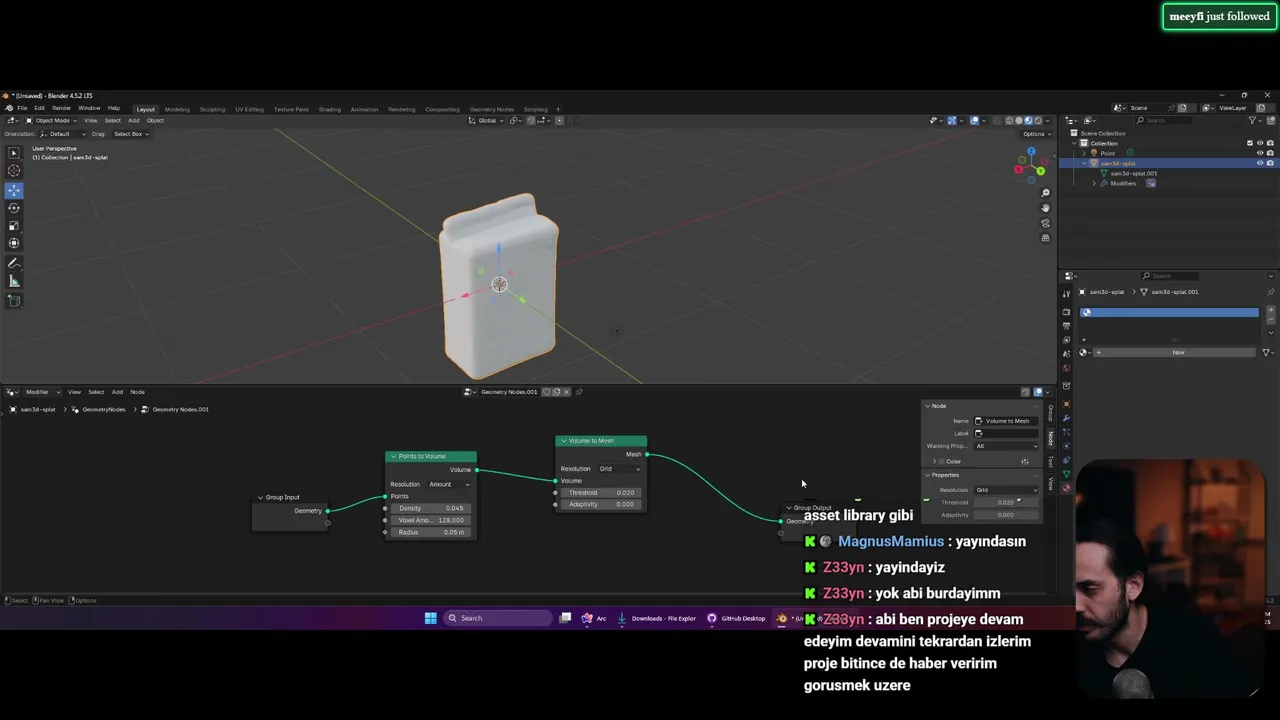Pin the Geometry Nodes.001 node tree

click(579, 392)
